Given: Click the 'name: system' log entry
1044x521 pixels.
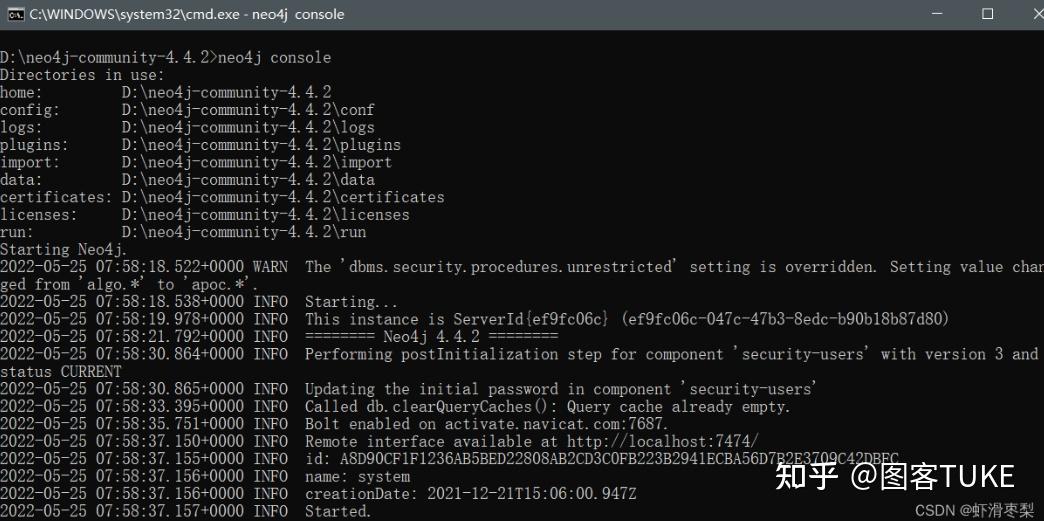Looking at the screenshot, I should (358, 476).
